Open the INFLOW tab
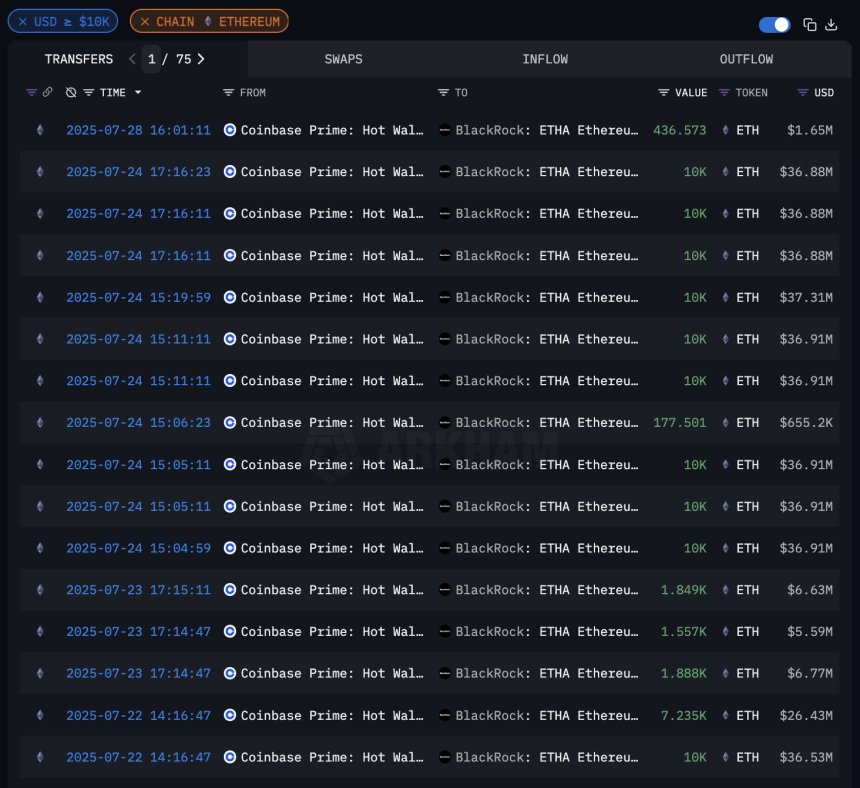 click(545, 59)
